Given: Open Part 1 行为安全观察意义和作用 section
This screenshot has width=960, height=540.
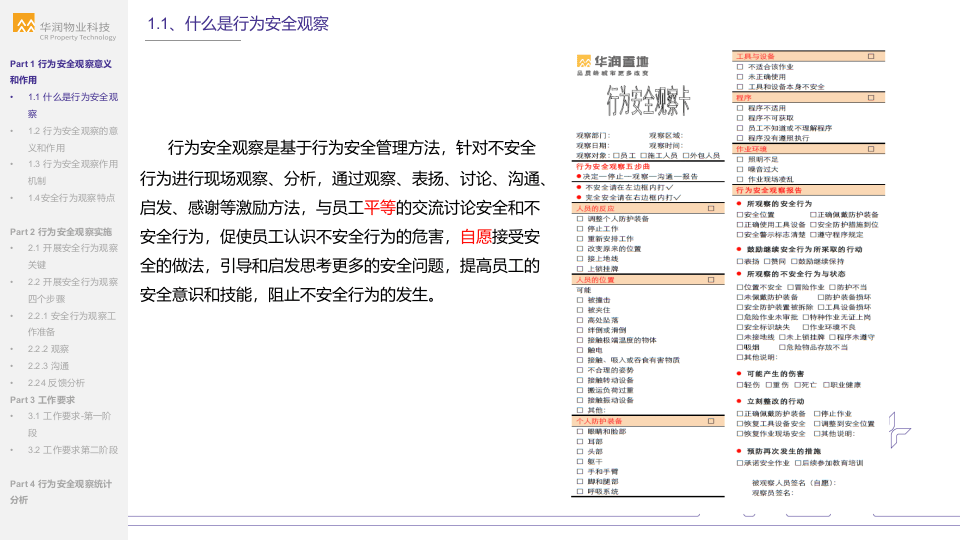Looking at the screenshot, I should 61,72.
